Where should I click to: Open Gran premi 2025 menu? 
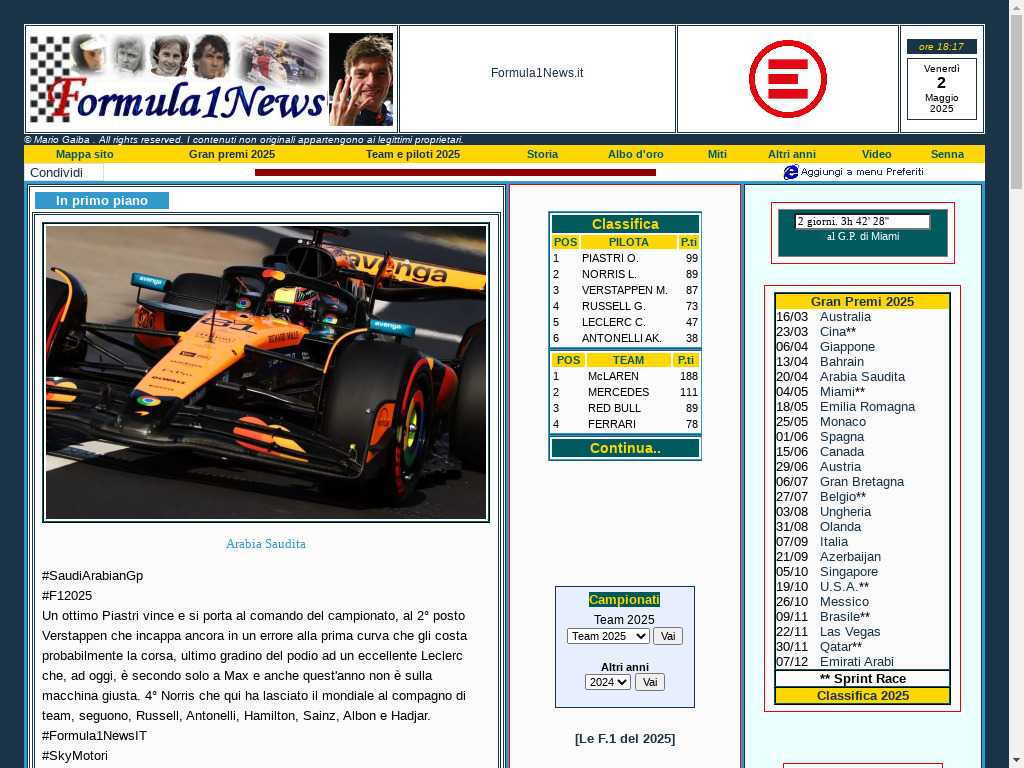point(232,154)
